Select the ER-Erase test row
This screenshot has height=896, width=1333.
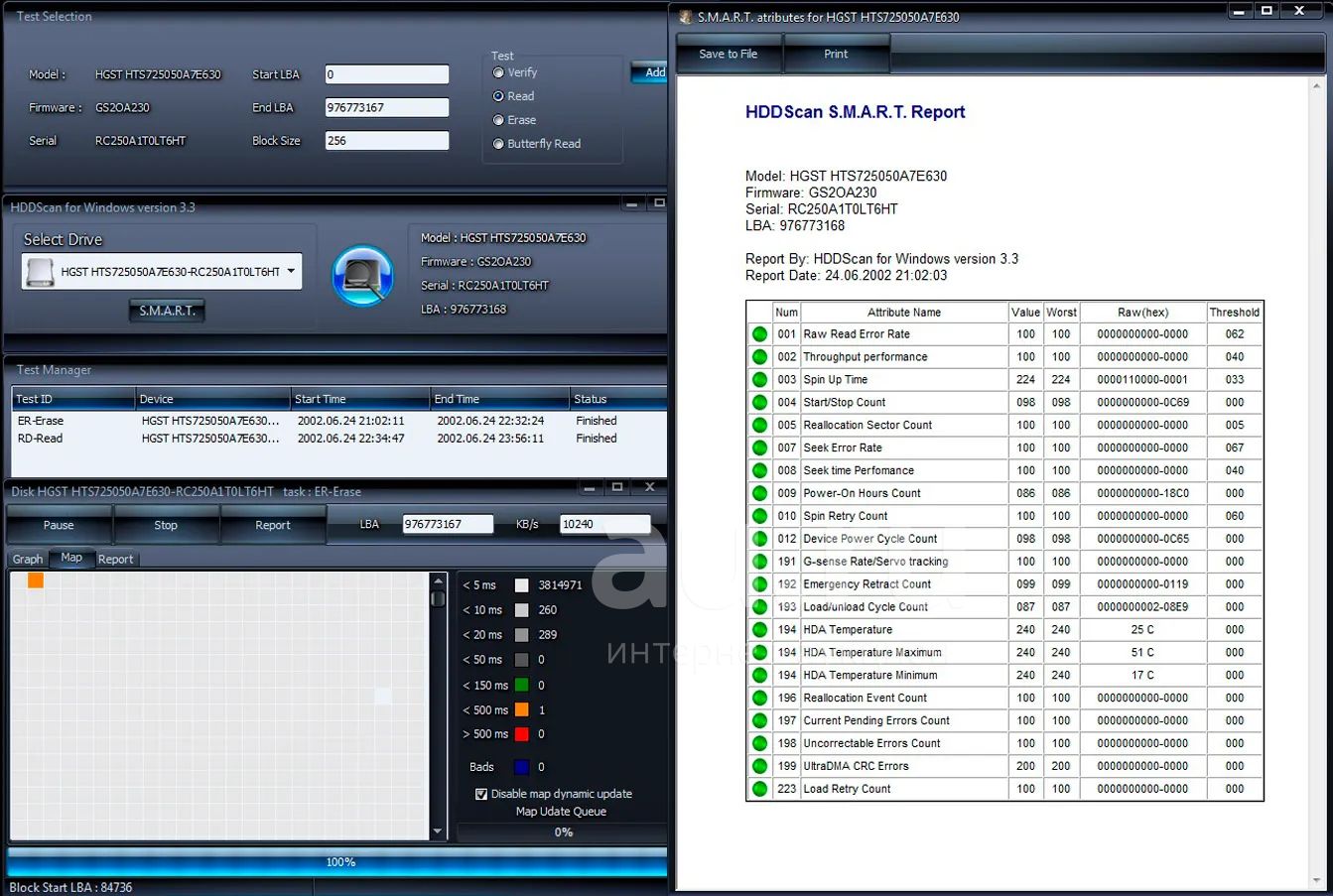pyautogui.click(x=338, y=421)
